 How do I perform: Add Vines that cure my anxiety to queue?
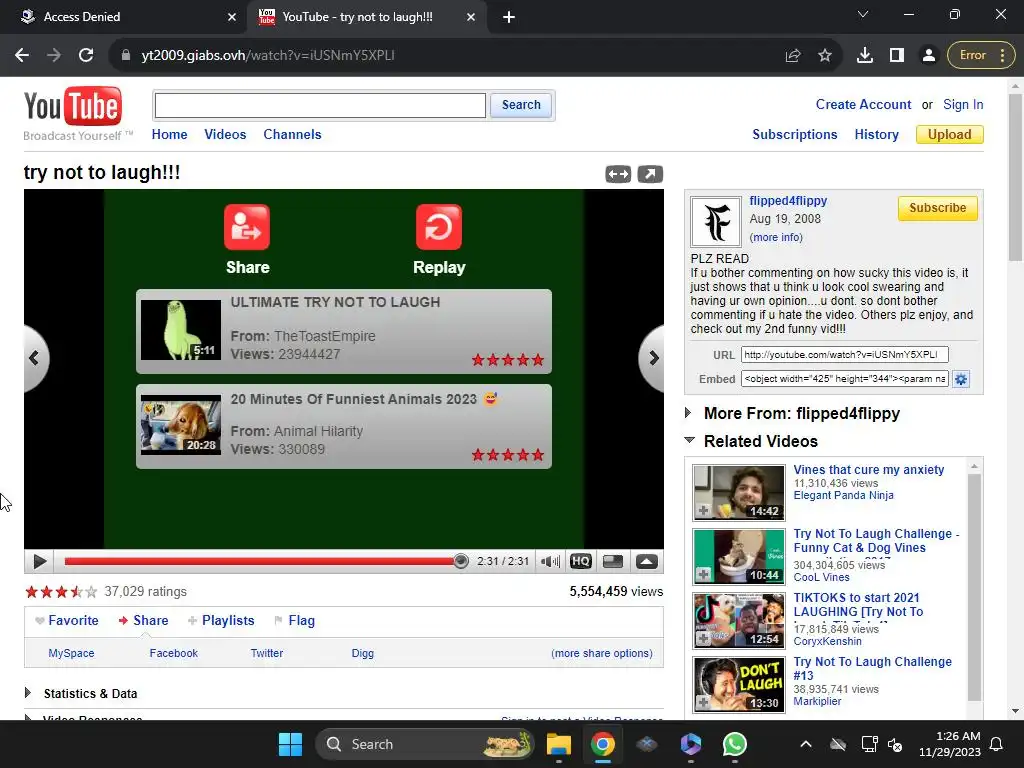coord(703,511)
